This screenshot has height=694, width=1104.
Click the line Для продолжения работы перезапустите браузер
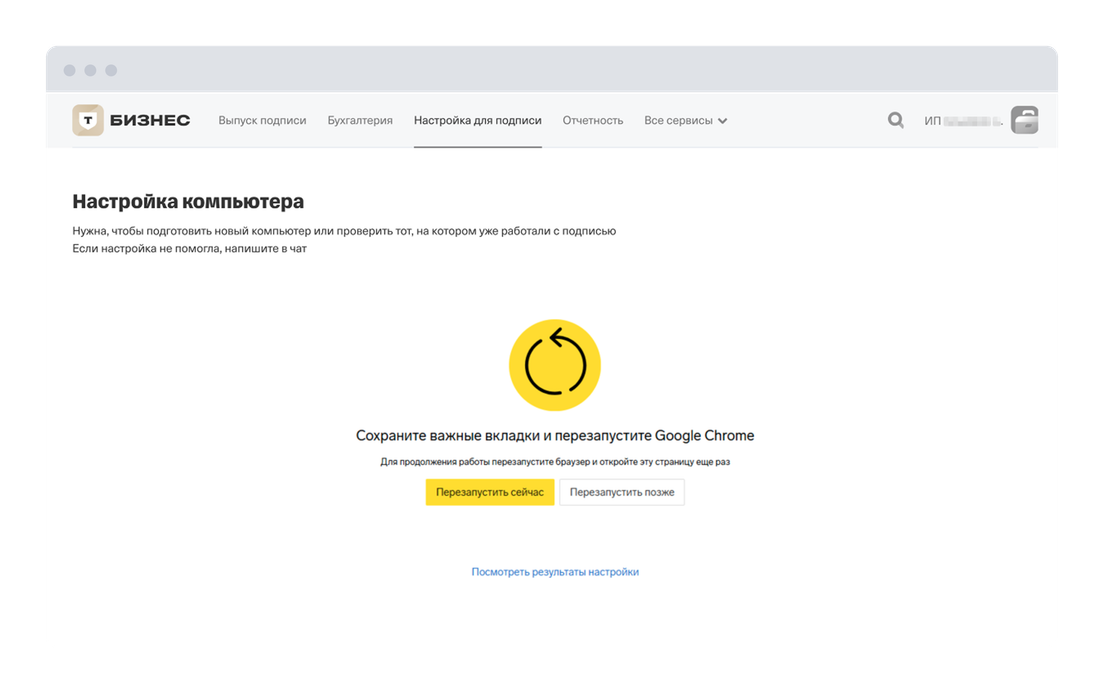pyautogui.click(x=555, y=462)
